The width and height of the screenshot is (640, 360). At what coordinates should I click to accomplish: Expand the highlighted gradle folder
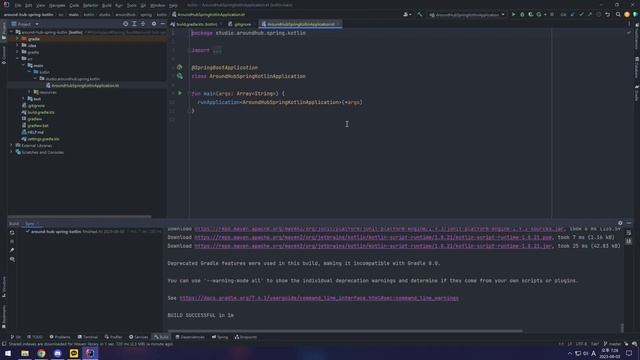tap(18, 39)
